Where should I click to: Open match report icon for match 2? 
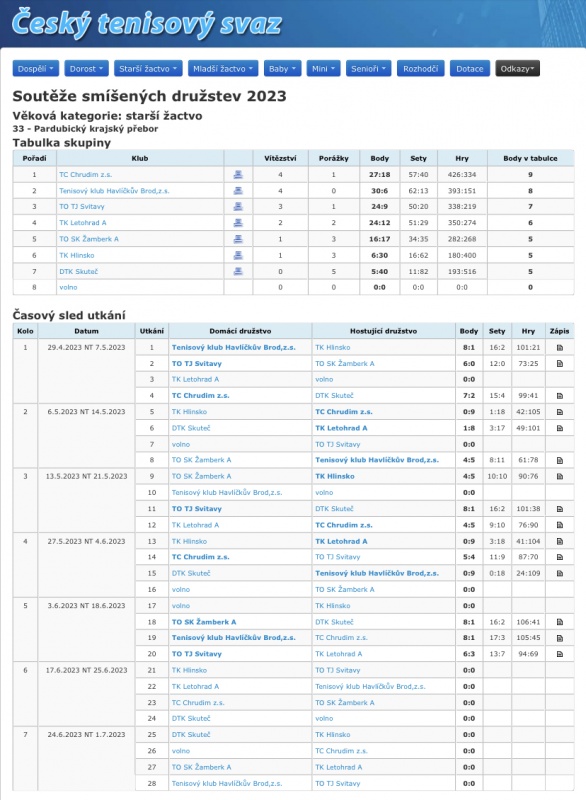(559, 364)
